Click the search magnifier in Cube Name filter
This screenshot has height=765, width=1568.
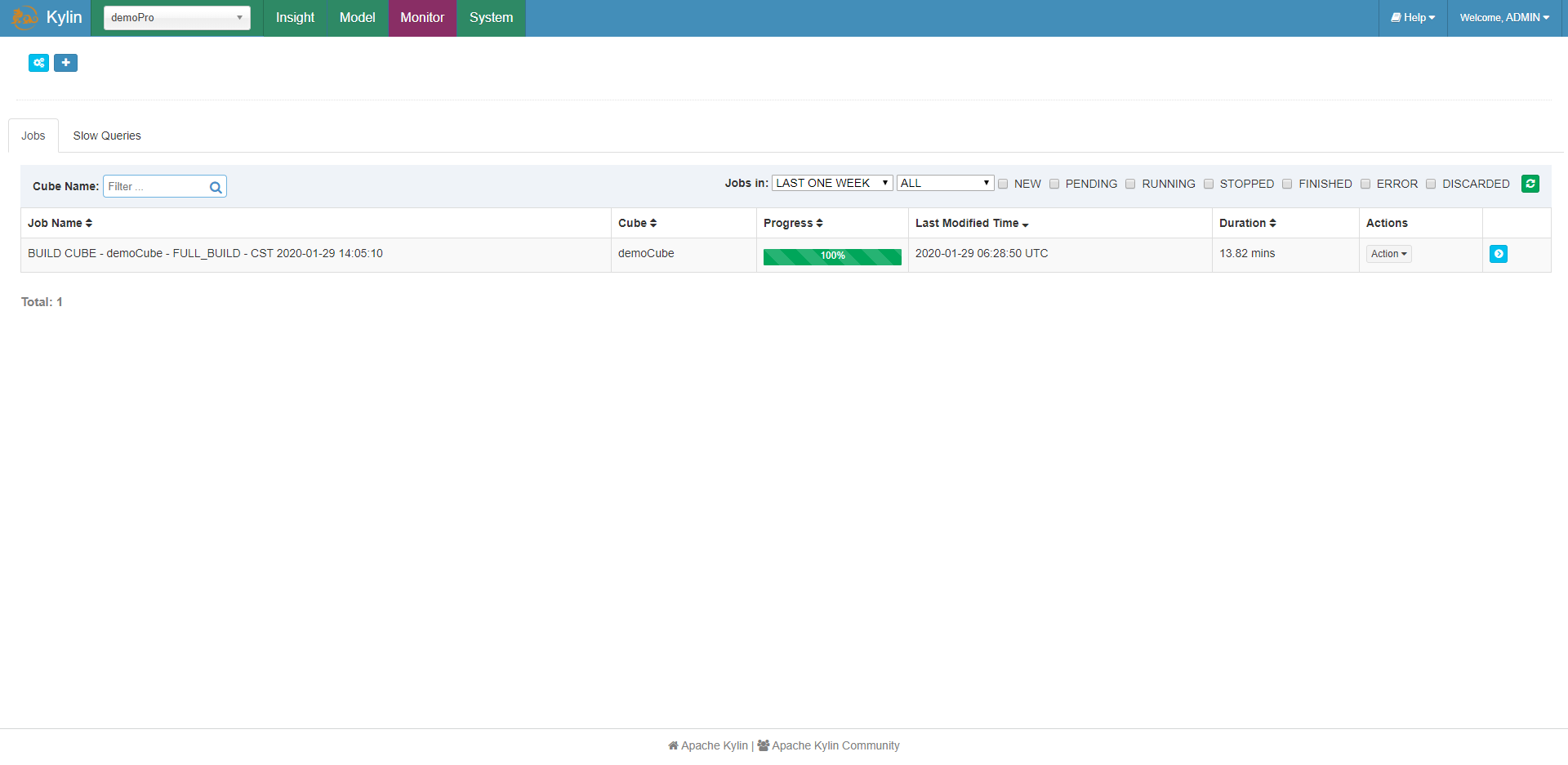pos(215,186)
